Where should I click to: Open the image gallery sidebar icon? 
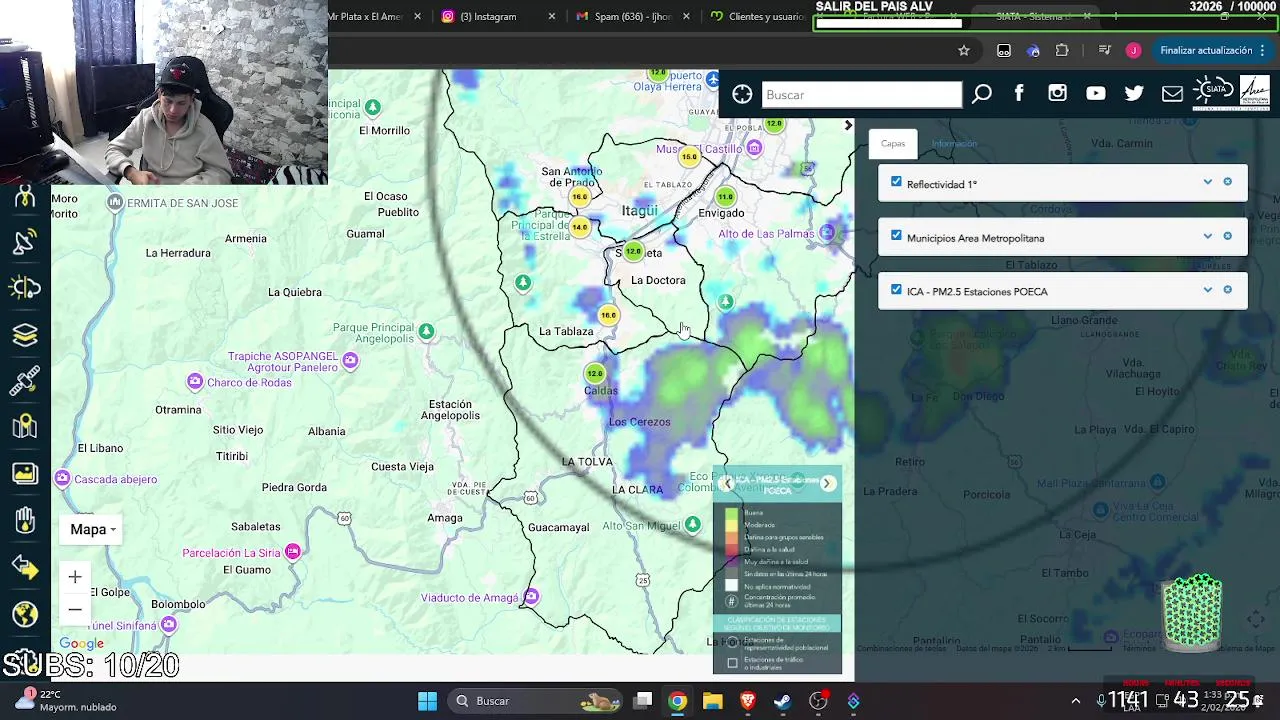(x=25, y=473)
